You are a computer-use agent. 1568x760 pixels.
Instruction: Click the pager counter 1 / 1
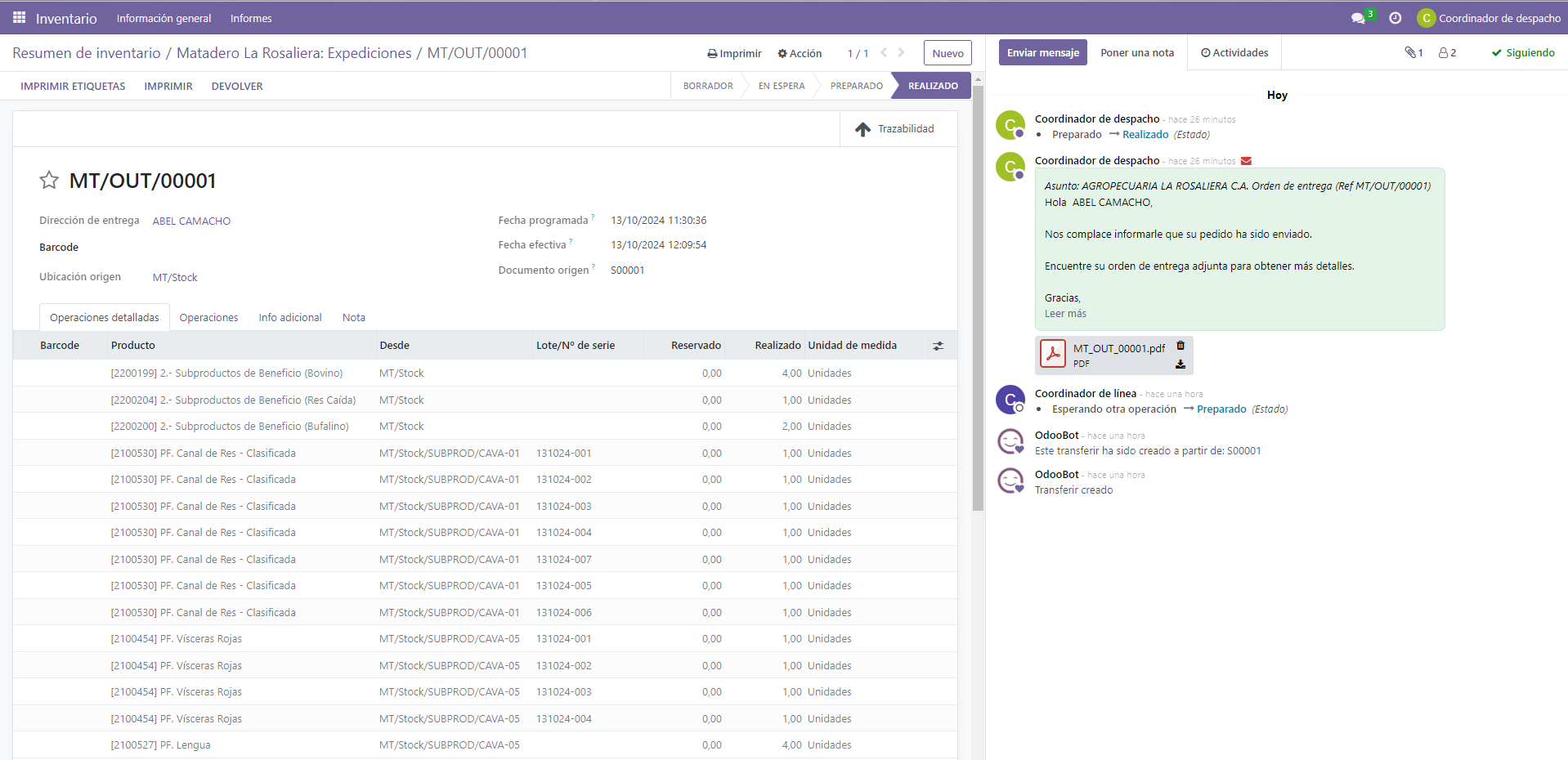click(858, 53)
